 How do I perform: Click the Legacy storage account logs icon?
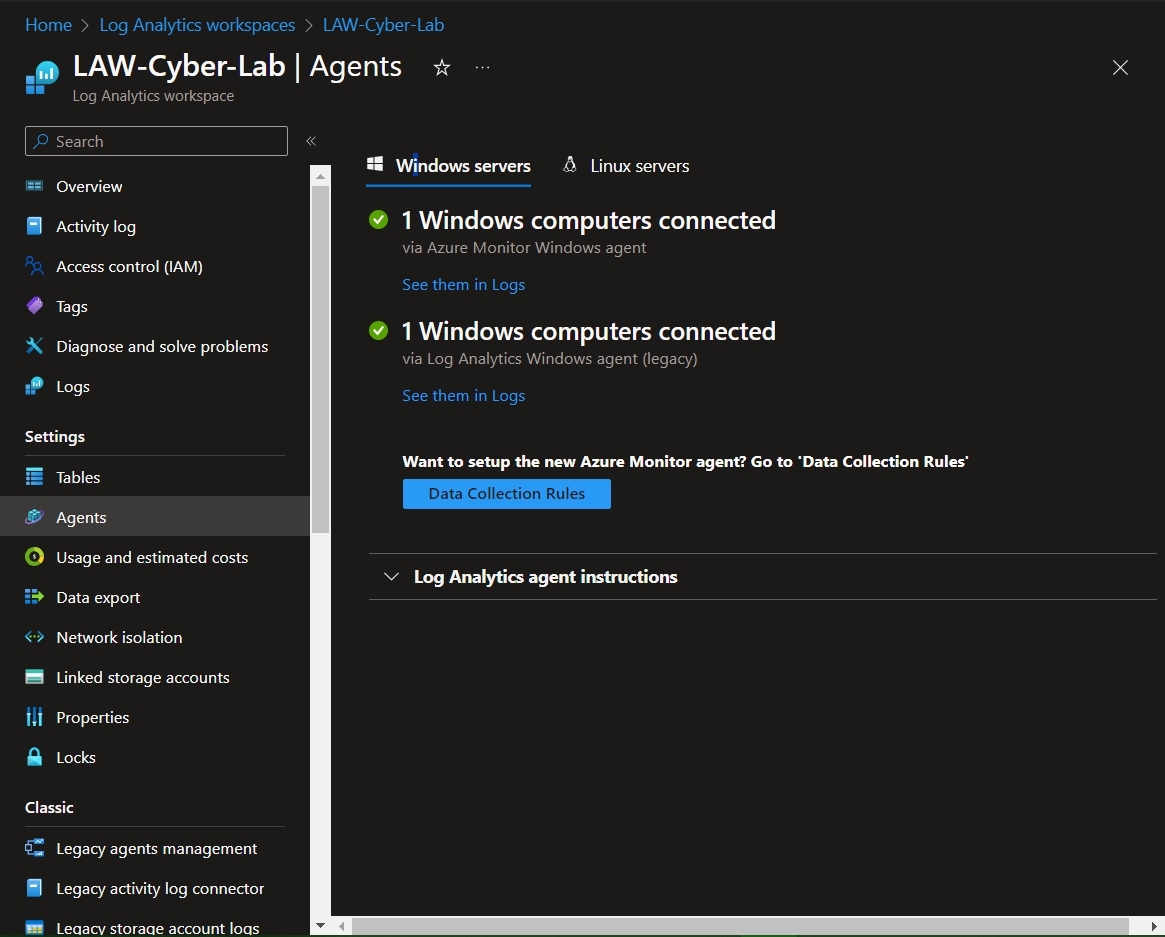(x=34, y=928)
